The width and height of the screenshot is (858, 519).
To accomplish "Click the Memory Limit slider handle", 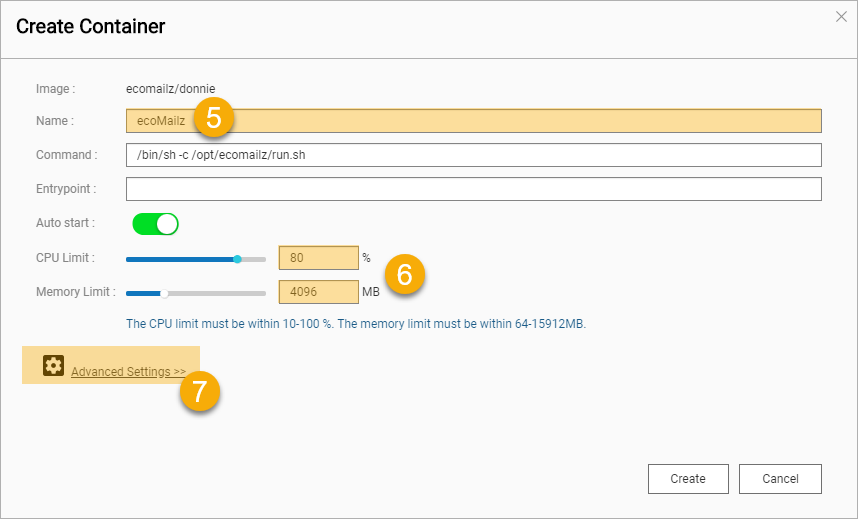I will pyautogui.click(x=164, y=293).
